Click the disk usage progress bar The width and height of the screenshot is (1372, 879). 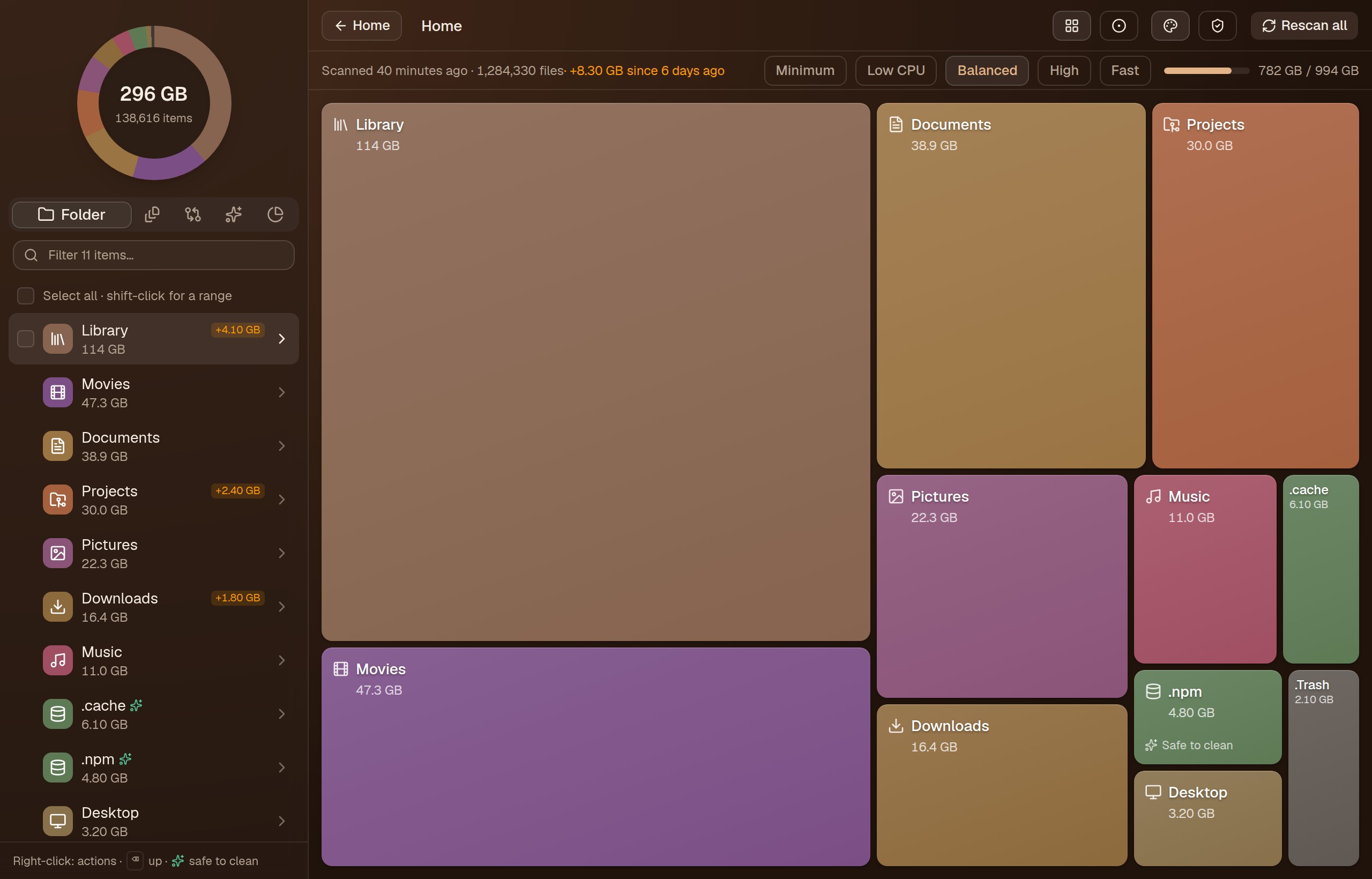point(1206,71)
